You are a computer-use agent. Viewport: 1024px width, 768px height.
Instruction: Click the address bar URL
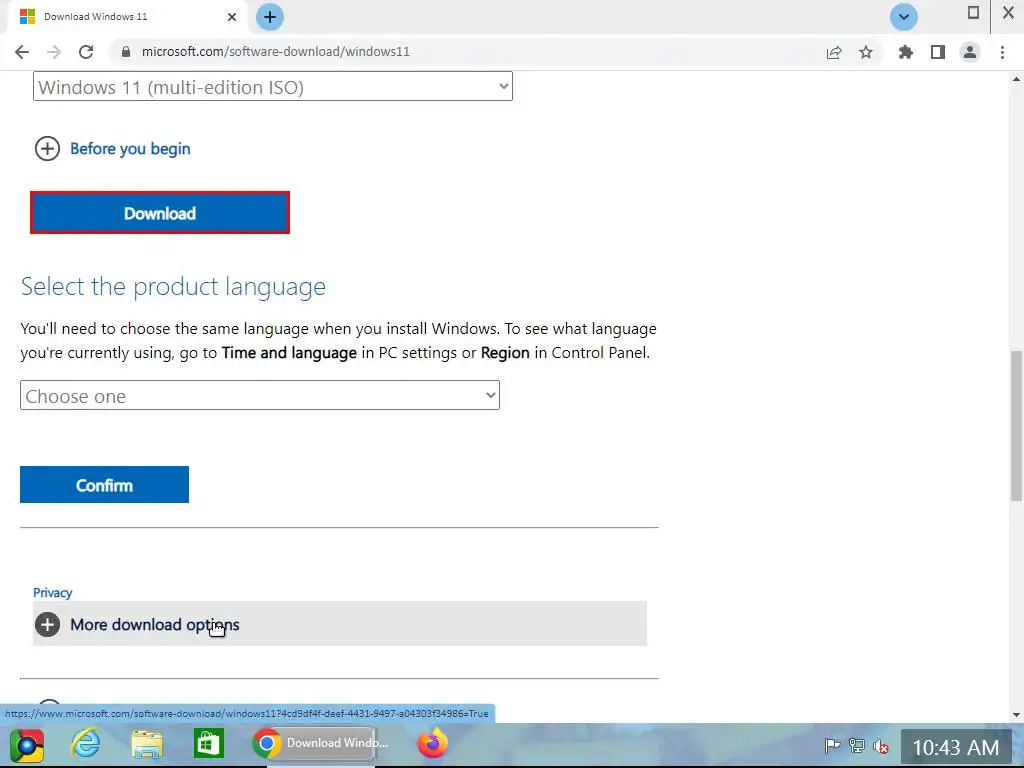(x=276, y=52)
